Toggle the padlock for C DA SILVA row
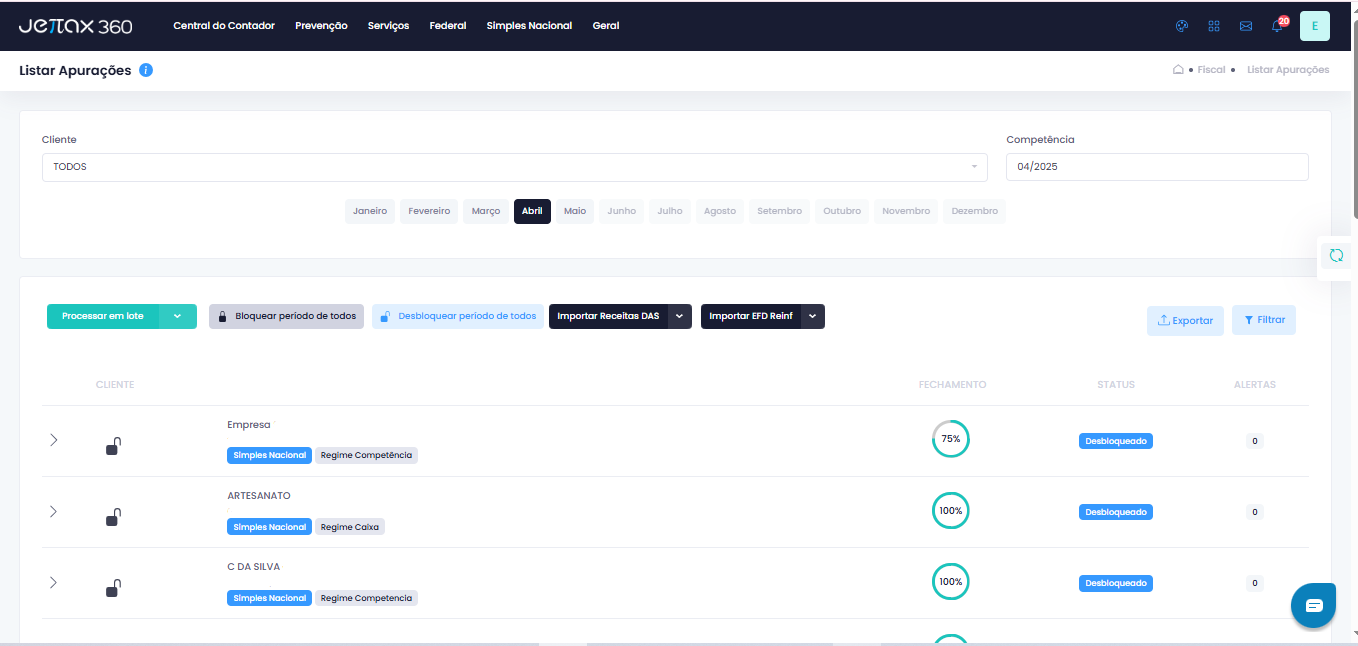 pyautogui.click(x=114, y=588)
